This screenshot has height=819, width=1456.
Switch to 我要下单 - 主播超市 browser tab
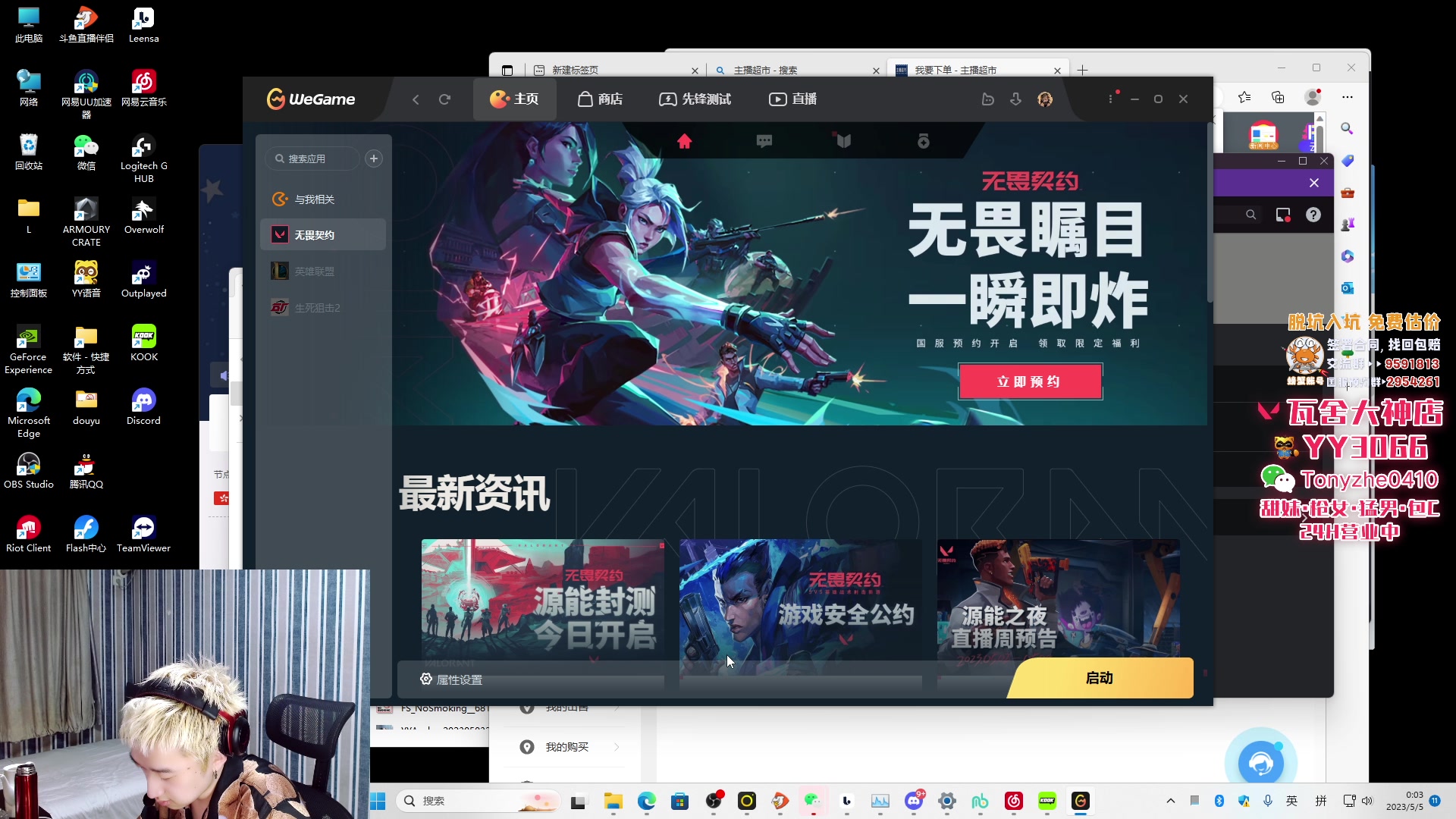tap(977, 70)
